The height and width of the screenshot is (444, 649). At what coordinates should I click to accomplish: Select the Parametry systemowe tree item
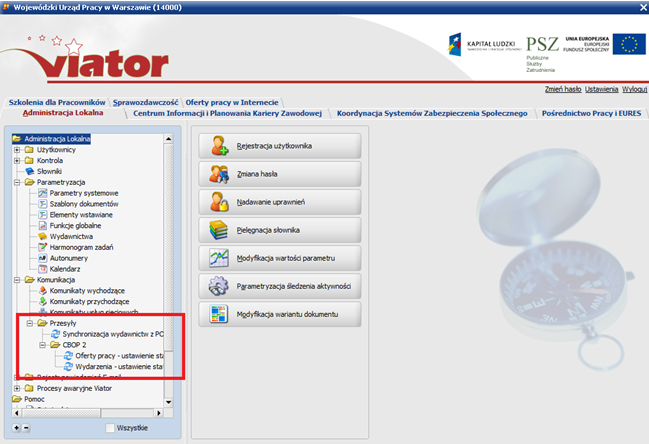tap(84, 193)
